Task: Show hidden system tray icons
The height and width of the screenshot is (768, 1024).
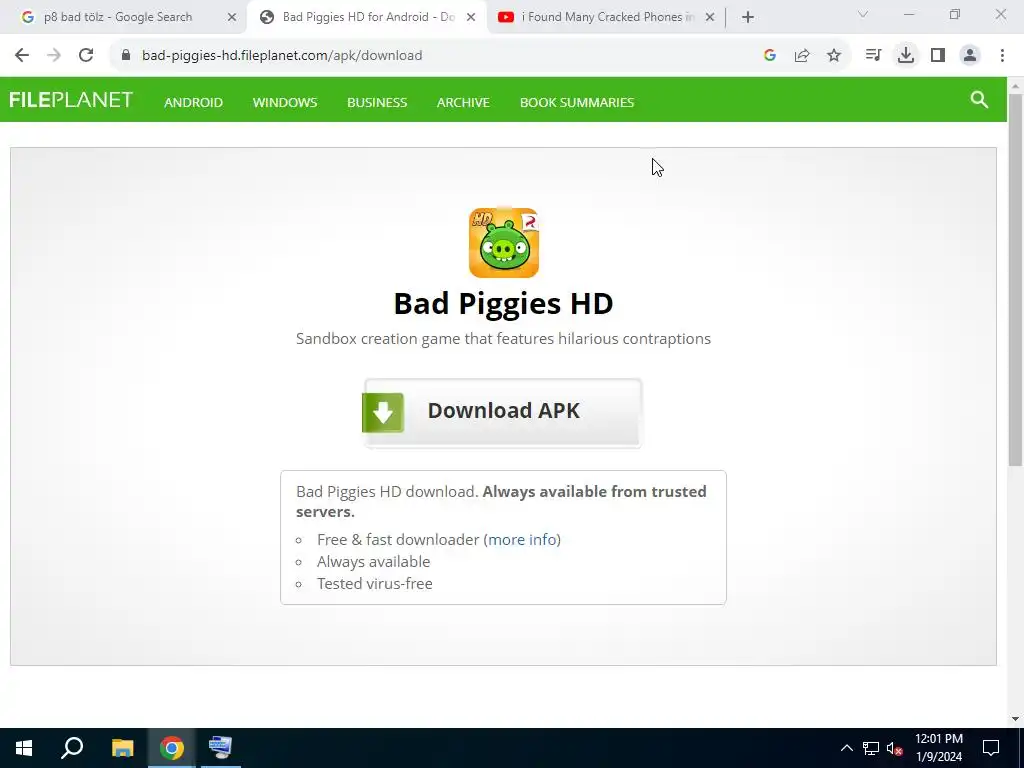Action: [x=846, y=748]
